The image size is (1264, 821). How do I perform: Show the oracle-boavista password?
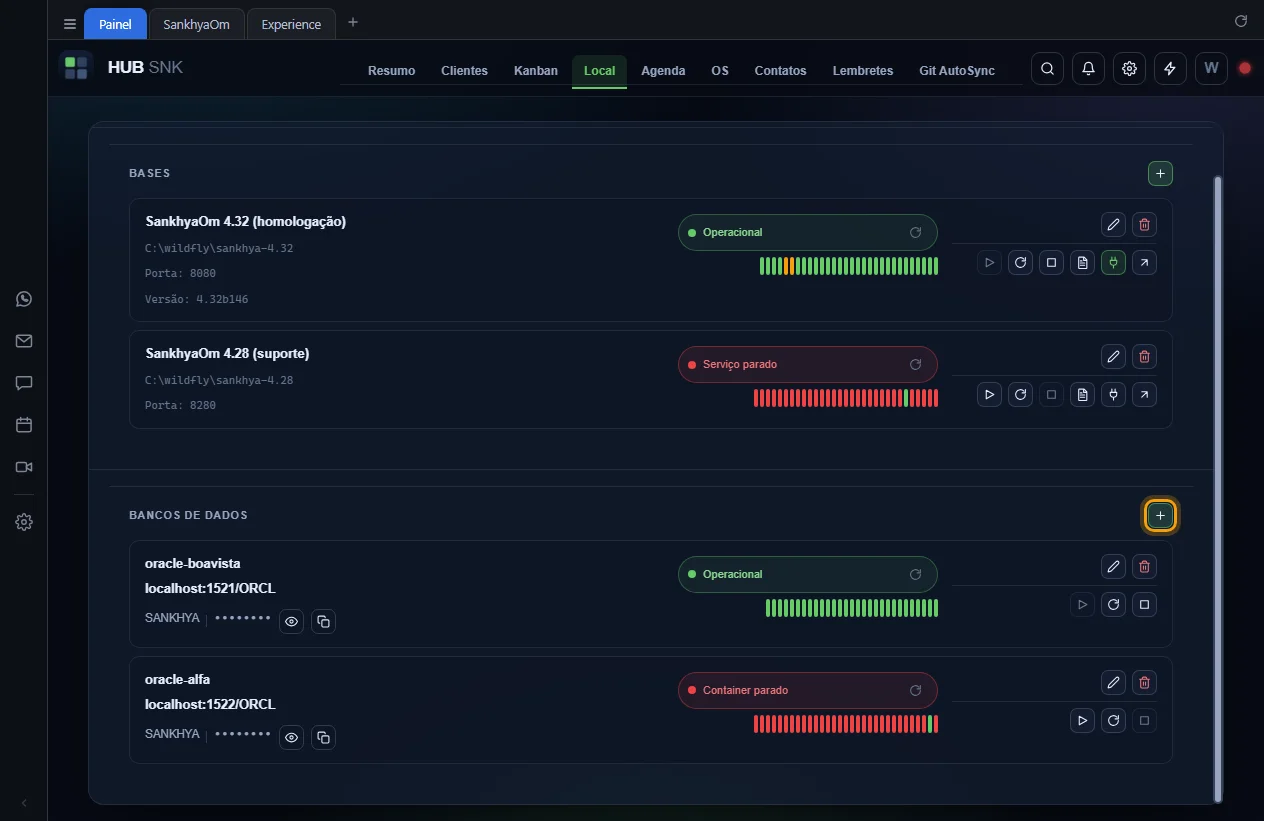[291, 622]
